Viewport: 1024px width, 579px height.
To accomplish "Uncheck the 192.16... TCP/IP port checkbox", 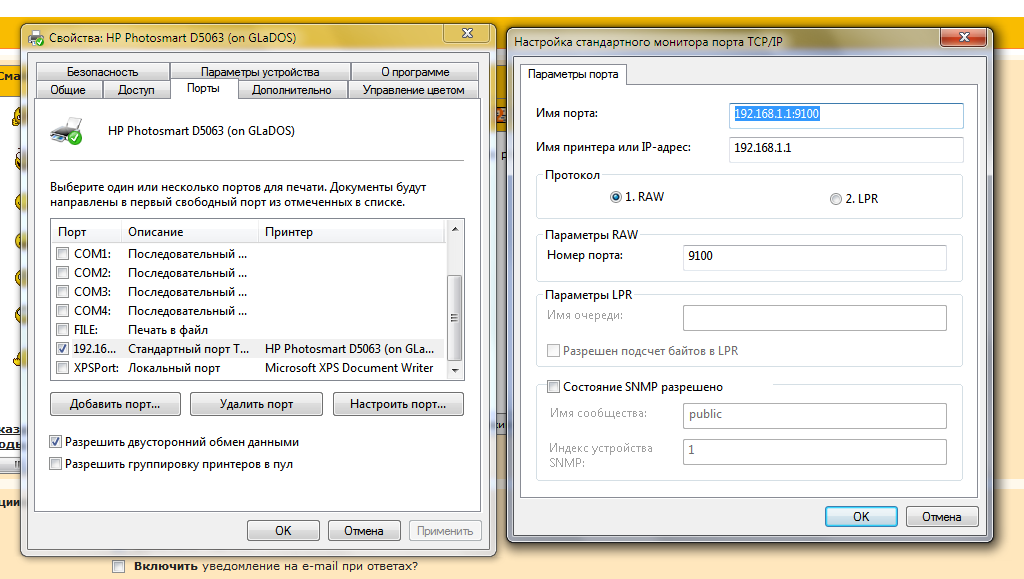I will pos(62,349).
